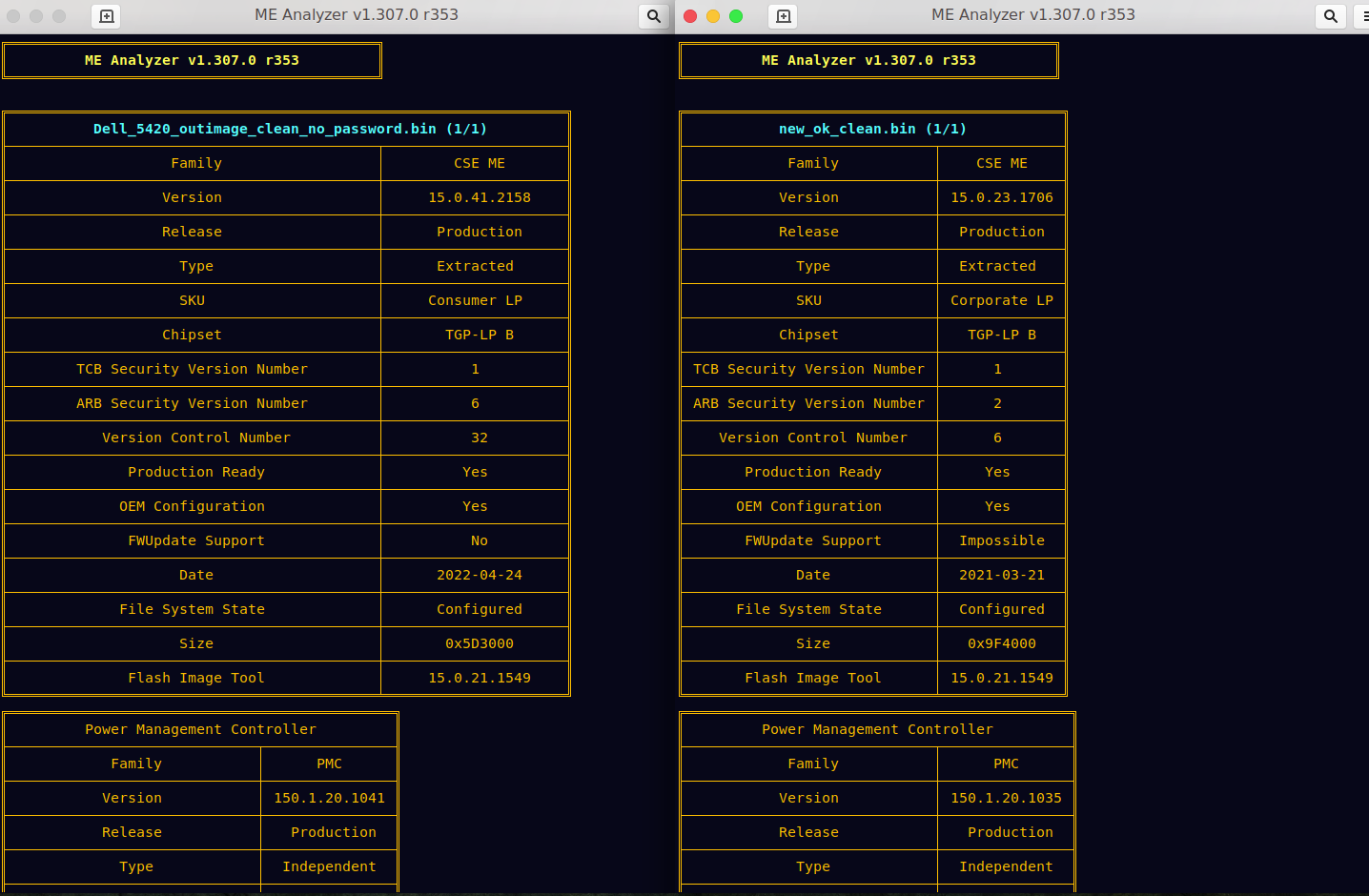Click TCB Security Version Number label in right window
The height and width of the screenshot is (896, 1369).
(809, 369)
